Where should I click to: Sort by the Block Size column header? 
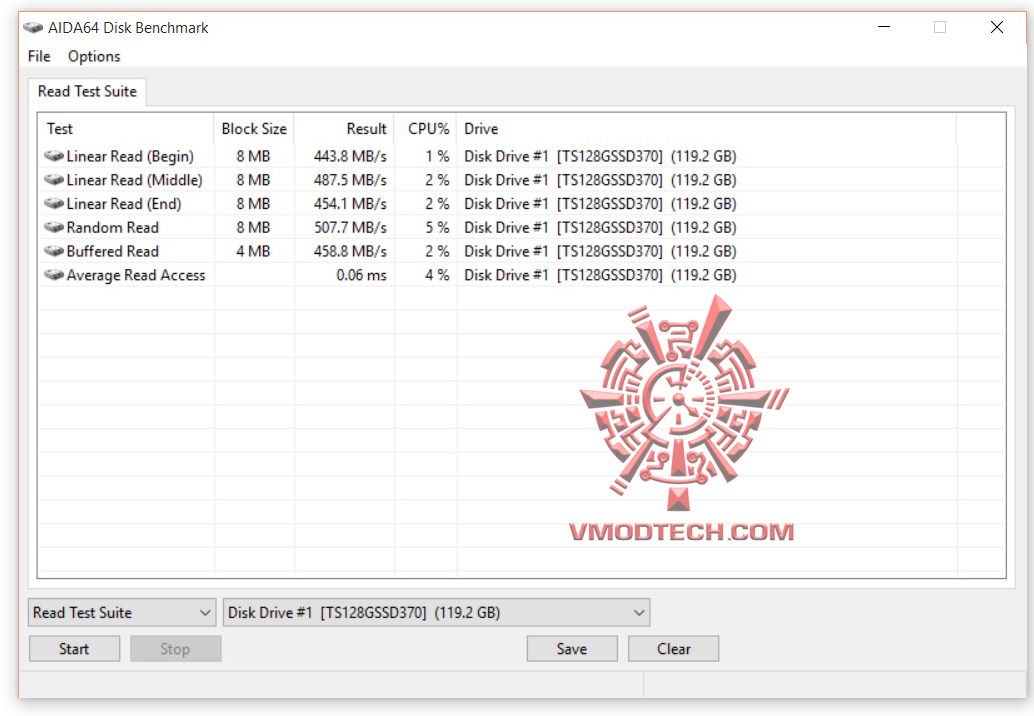pos(254,129)
